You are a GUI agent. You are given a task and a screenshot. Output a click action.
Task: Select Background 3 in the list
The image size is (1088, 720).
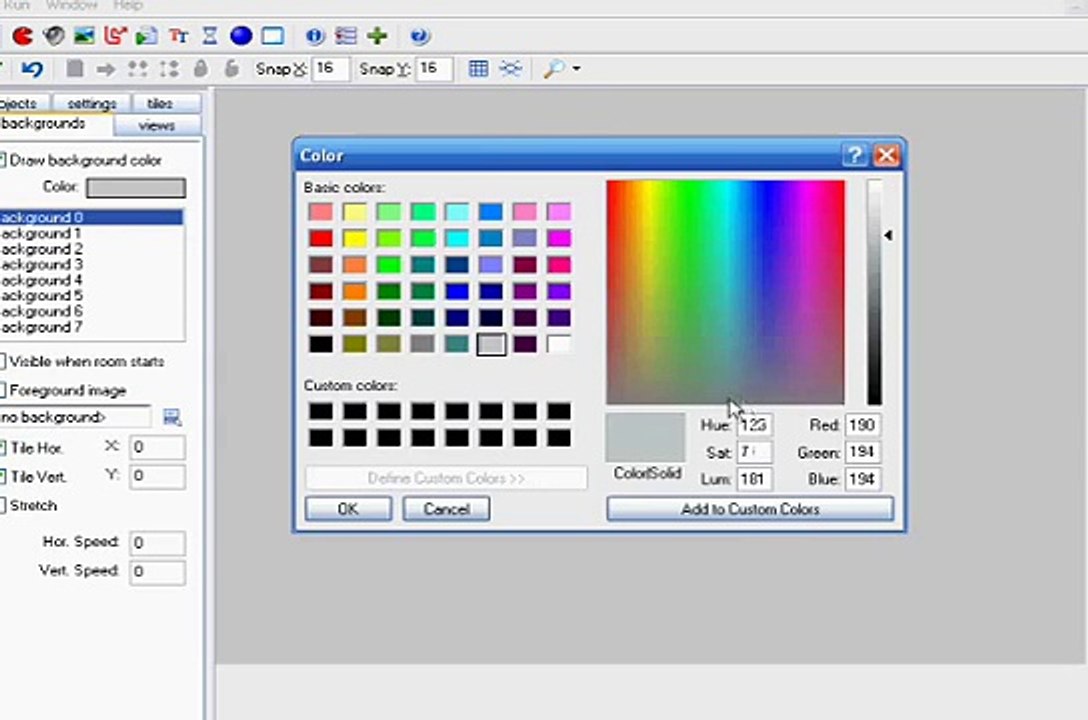(x=92, y=264)
